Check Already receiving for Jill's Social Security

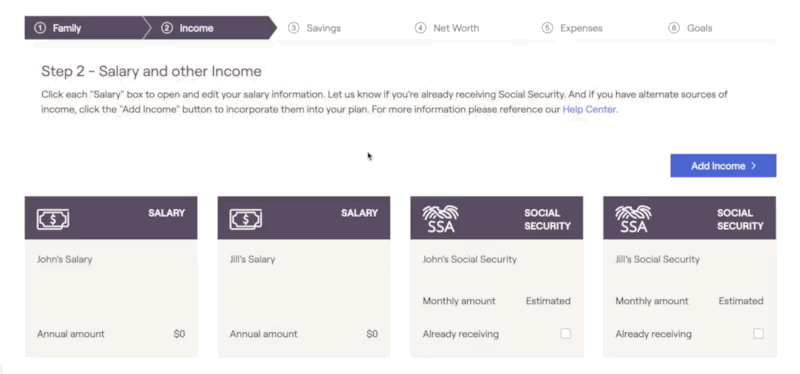pyautogui.click(x=759, y=334)
